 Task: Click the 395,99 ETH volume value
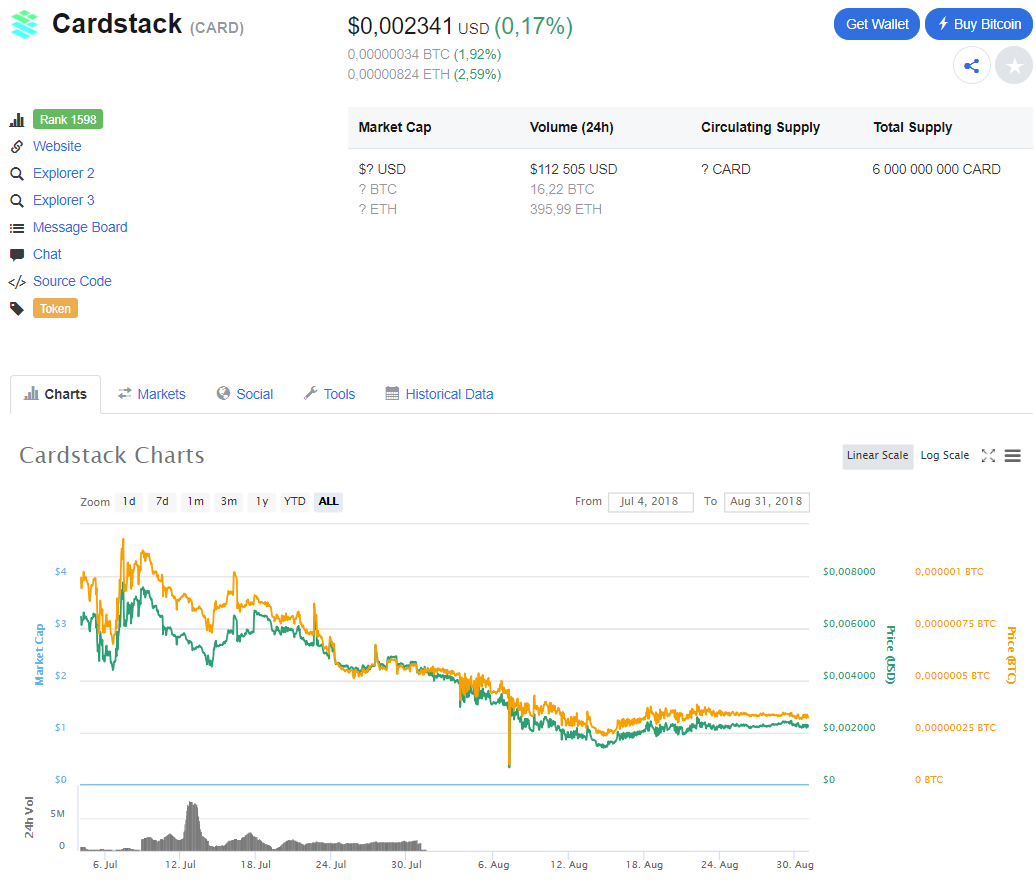point(566,210)
